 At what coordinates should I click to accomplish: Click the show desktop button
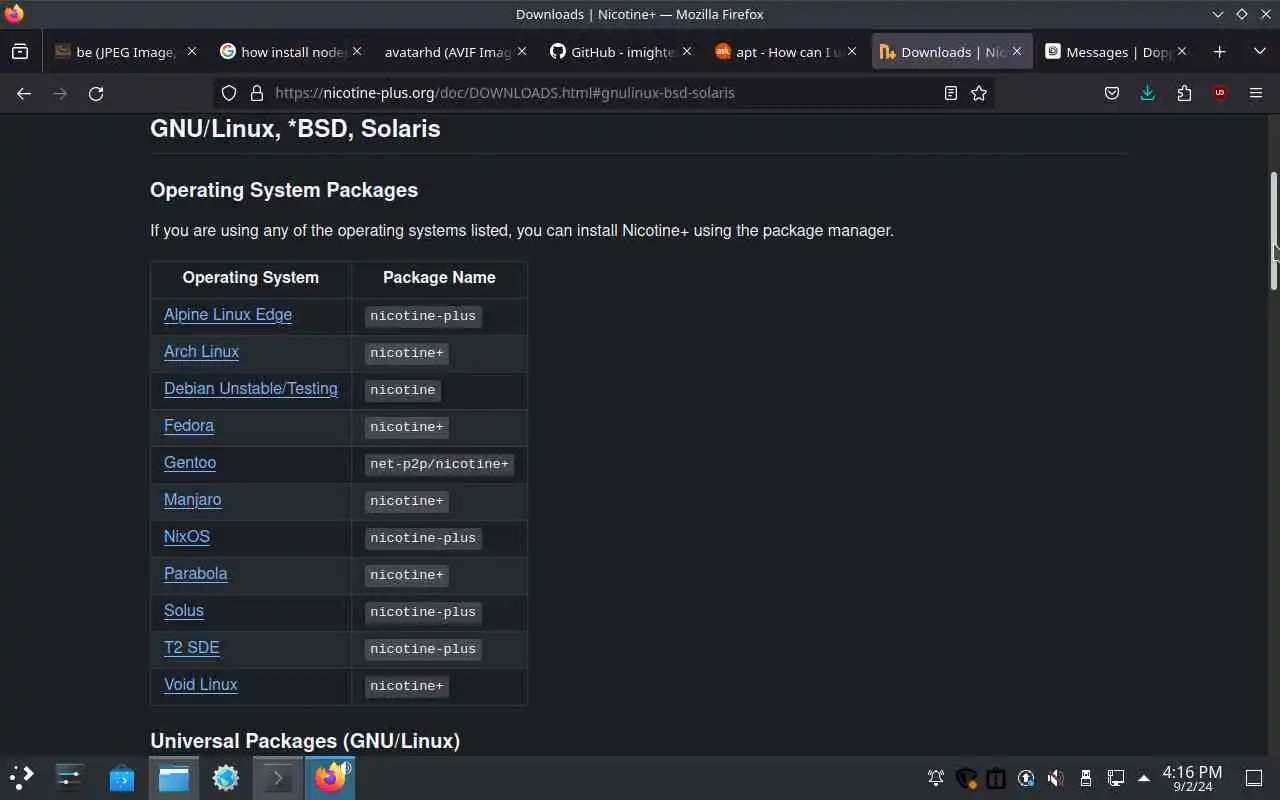(x=1254, y=778)
